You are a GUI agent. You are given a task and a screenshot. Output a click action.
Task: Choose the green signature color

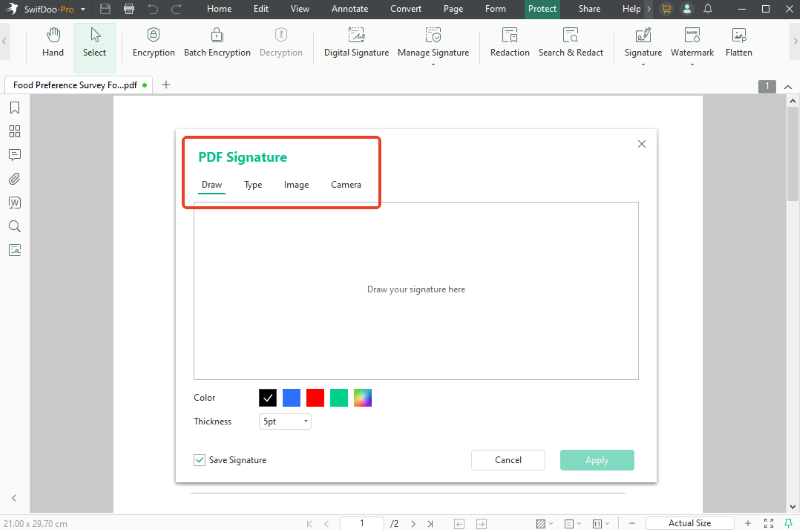point(339,398)
